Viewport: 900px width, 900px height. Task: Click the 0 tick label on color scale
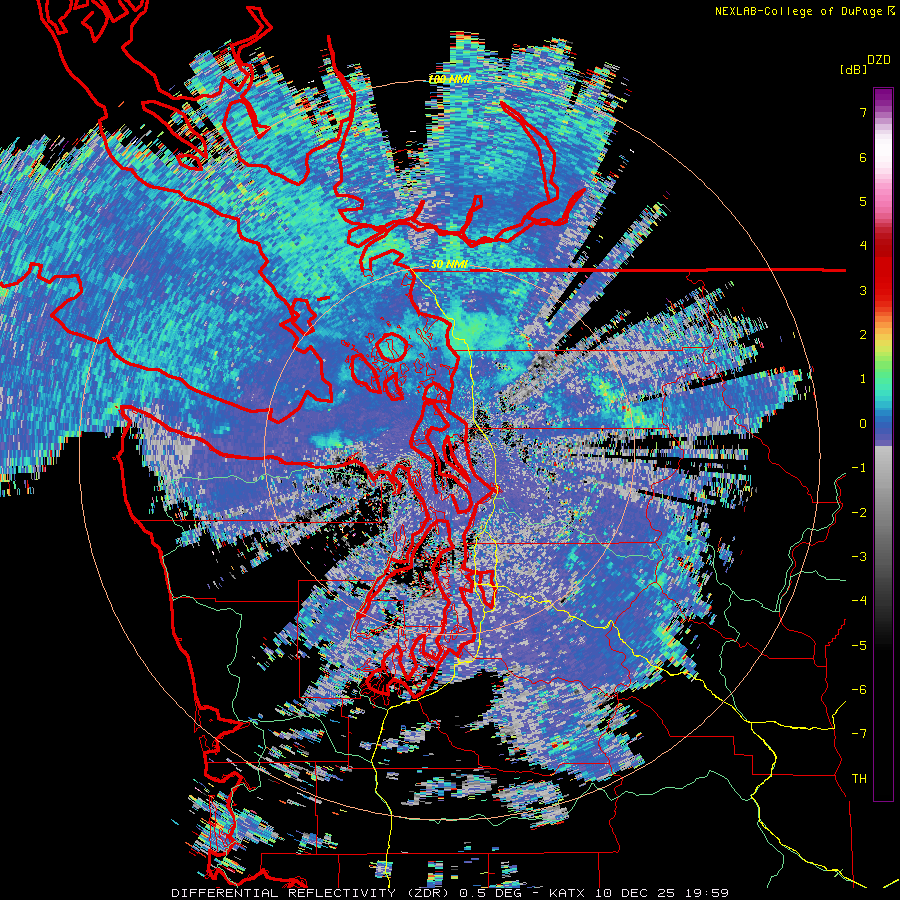[863, 424]
